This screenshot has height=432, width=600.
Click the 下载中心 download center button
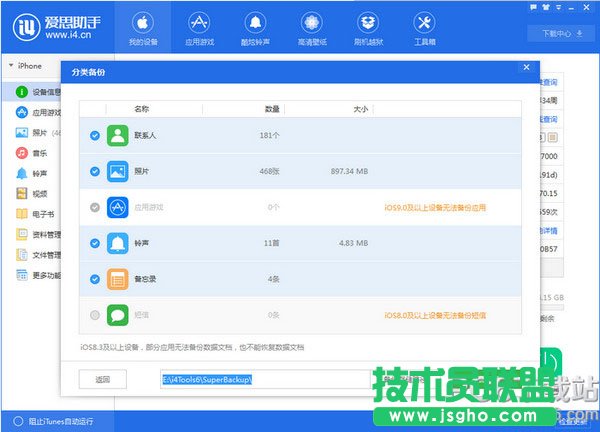click(x=562, y=34)
